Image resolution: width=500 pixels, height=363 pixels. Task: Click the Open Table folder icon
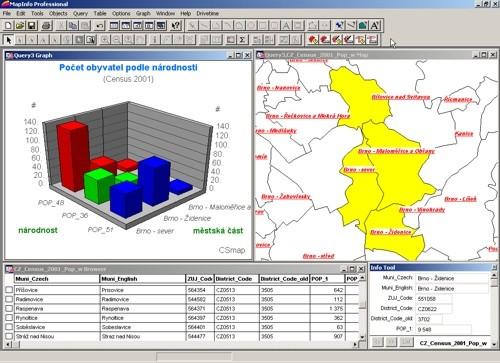click(20, 26)
